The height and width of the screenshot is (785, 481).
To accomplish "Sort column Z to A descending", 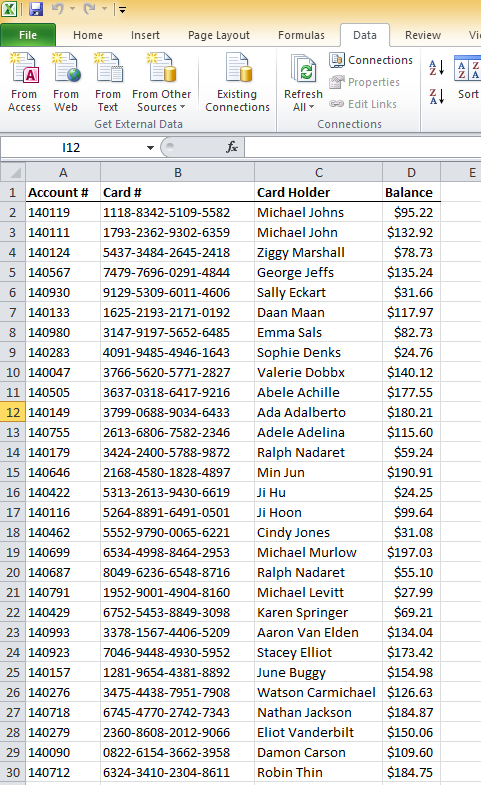I will click(436, 96).
